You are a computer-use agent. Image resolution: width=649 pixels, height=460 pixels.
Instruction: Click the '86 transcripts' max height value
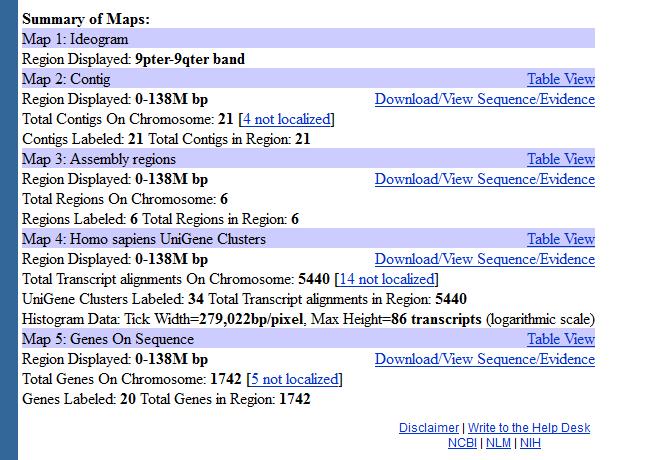(436, 319)
